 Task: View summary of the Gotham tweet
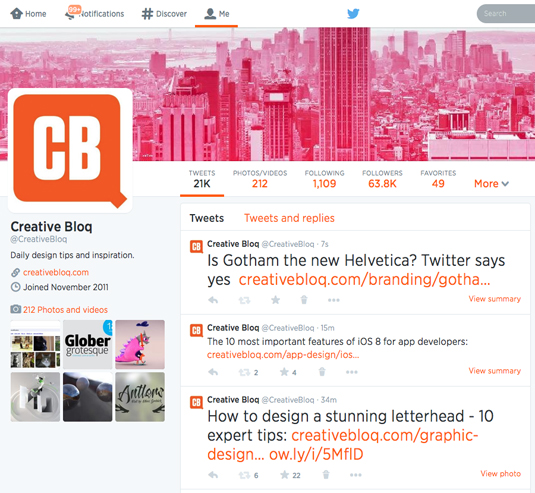click(495, 299)
